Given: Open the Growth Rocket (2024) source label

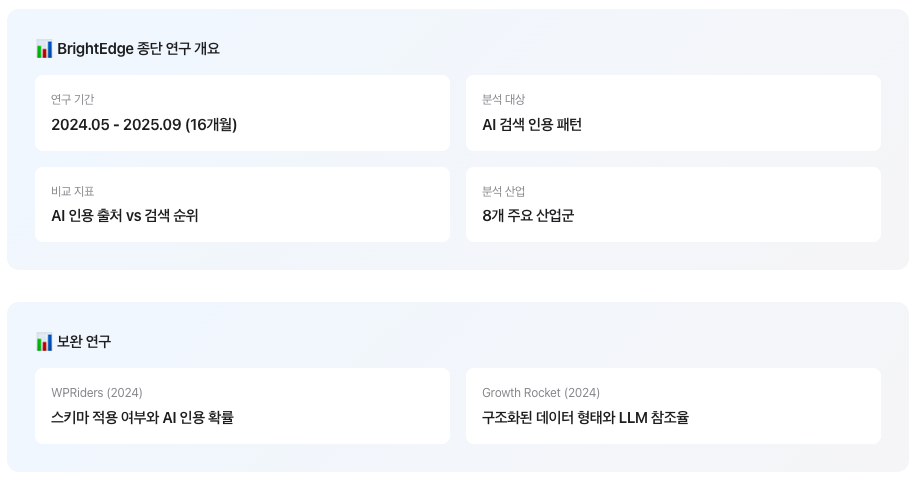Looking at the screenshot, I should pos(541,393).
